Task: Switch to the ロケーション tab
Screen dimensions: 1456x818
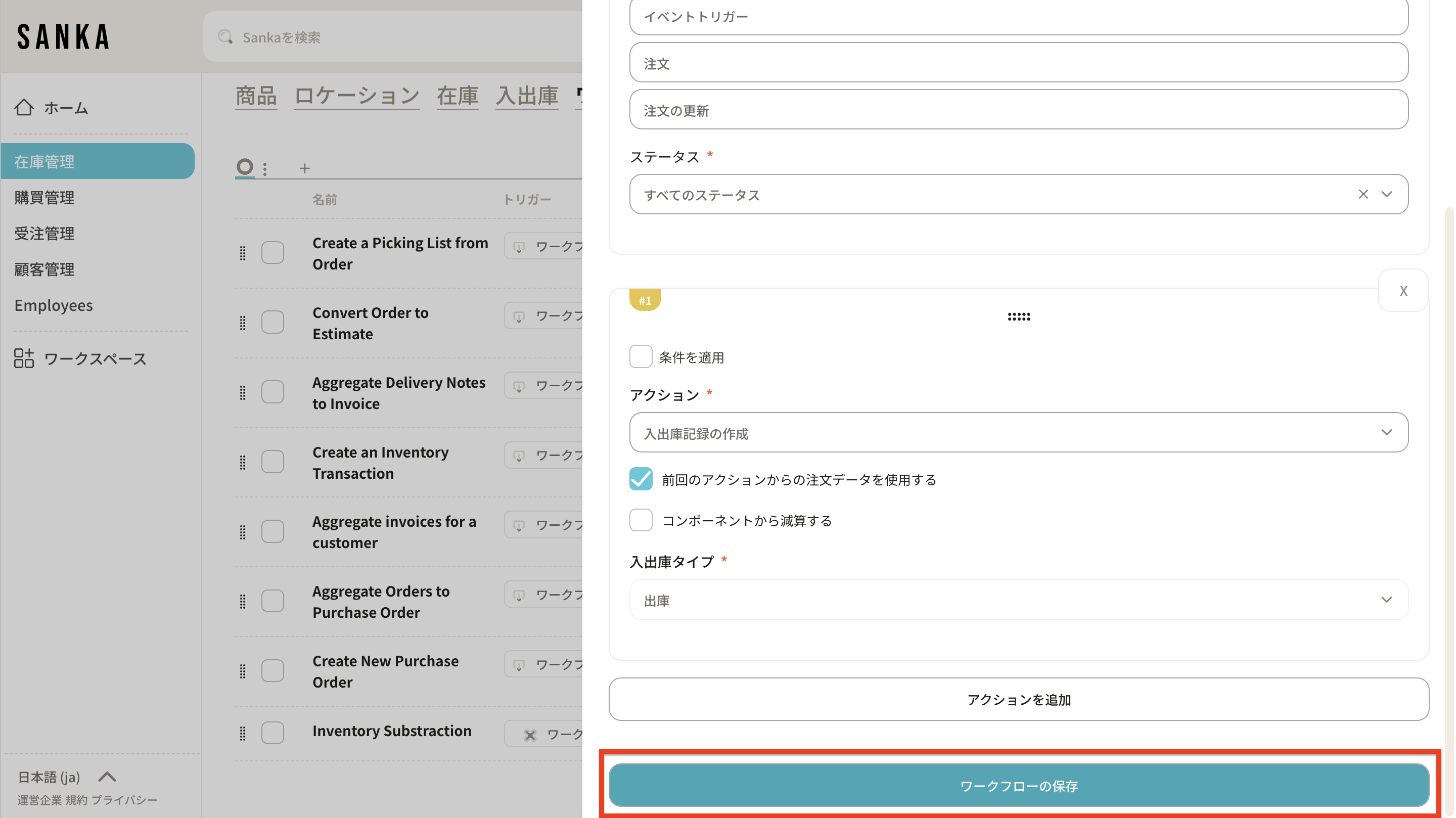Action: pos(356,96)
